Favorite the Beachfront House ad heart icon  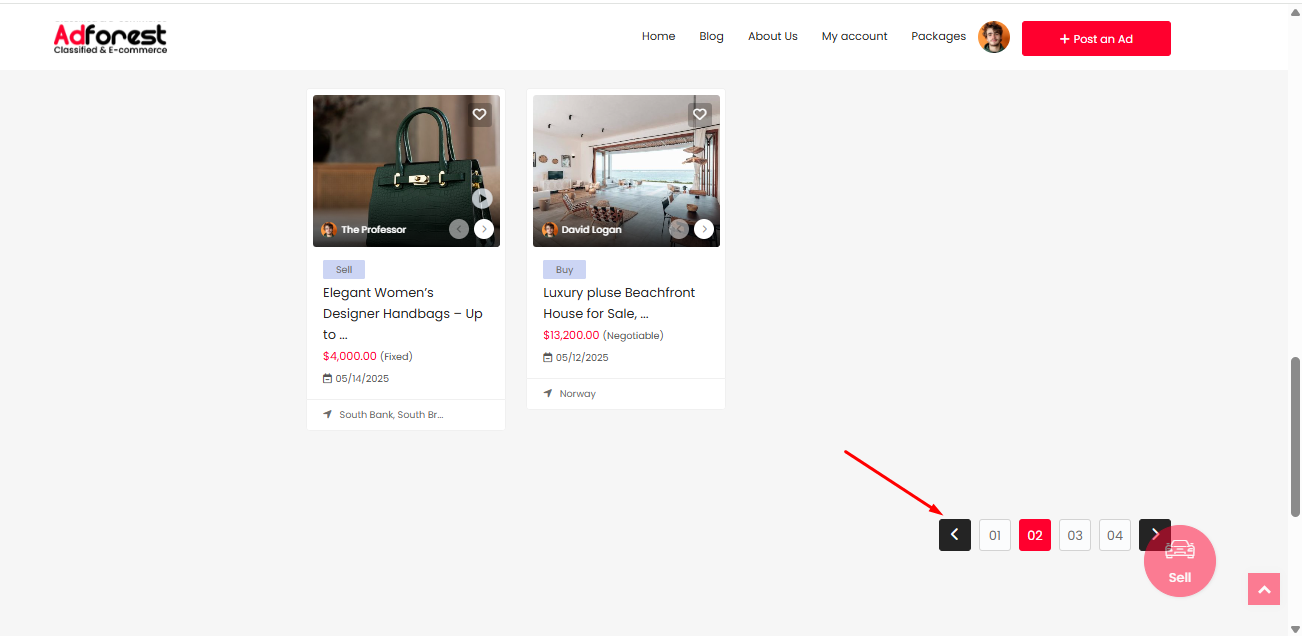pos(700,115)
